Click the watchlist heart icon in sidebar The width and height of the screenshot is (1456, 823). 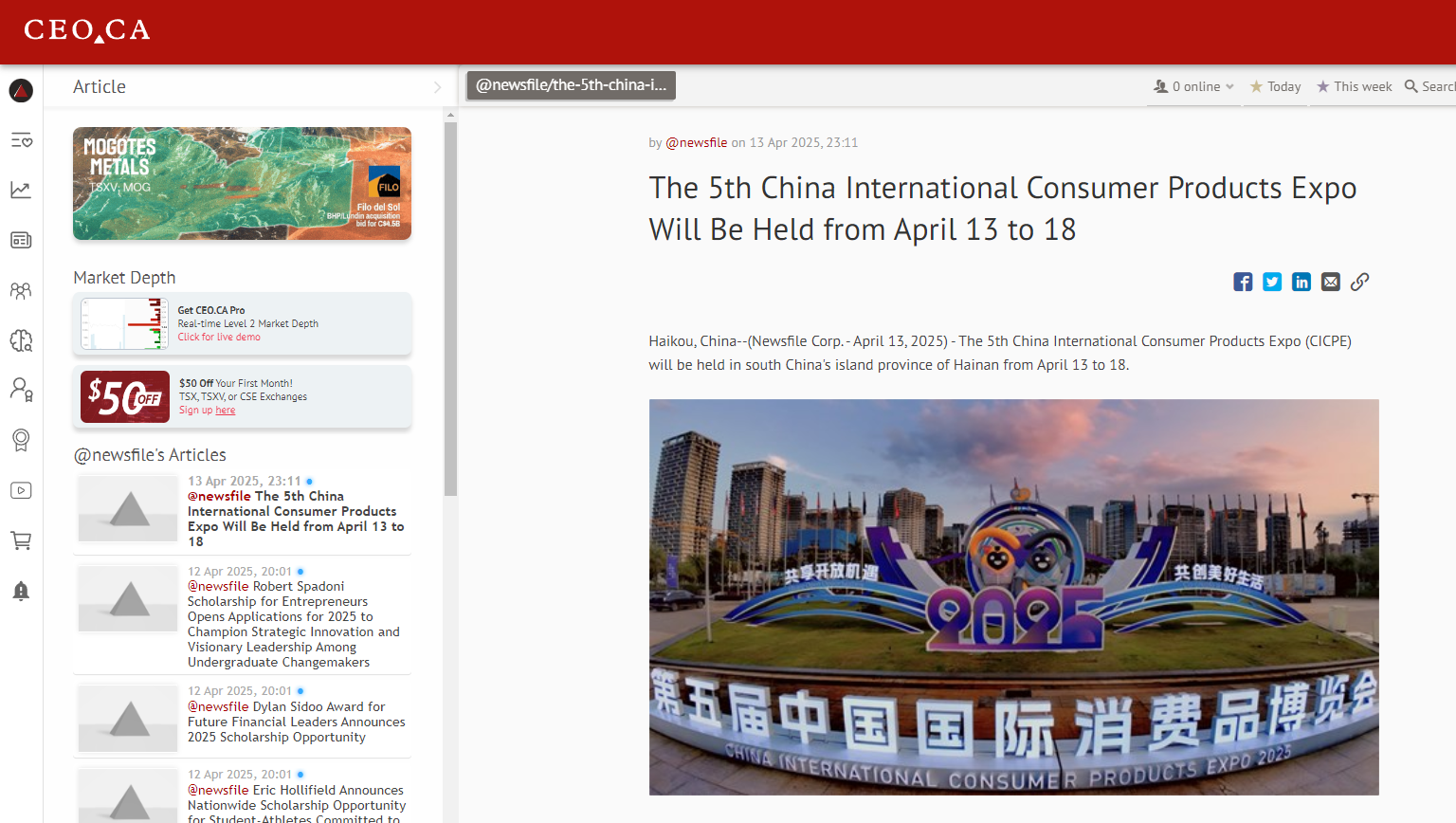pos(21,140)
